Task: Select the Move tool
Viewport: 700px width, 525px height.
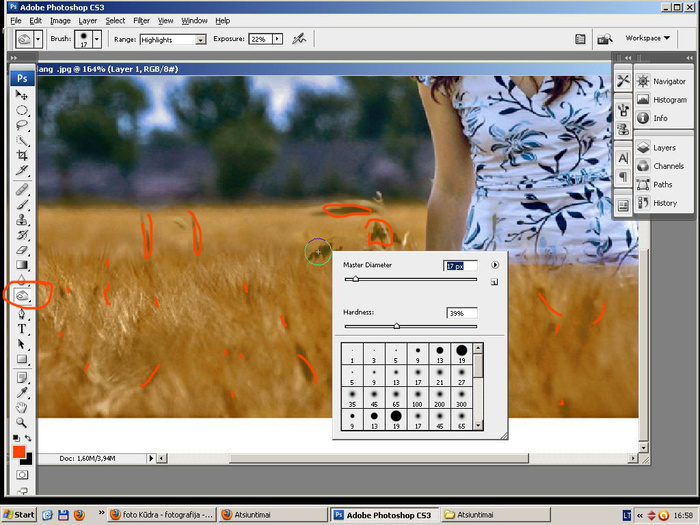Action: tap(22, 95)
